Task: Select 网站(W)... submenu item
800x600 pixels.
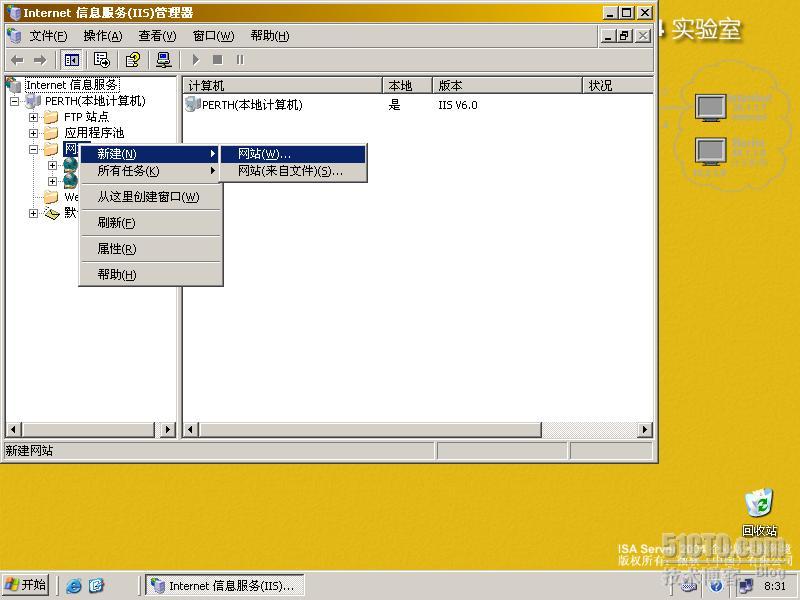Action: tap(293, 154)
